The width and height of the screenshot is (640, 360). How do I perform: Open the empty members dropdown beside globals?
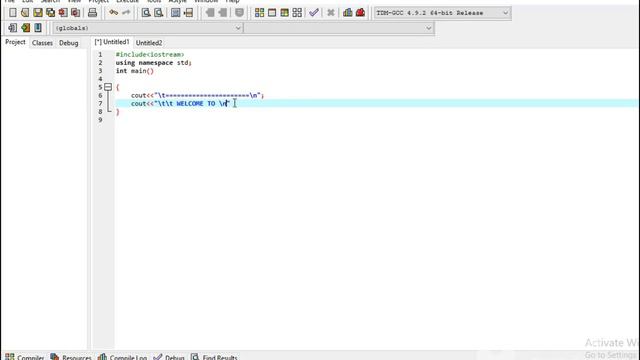(x=338, y=28)
